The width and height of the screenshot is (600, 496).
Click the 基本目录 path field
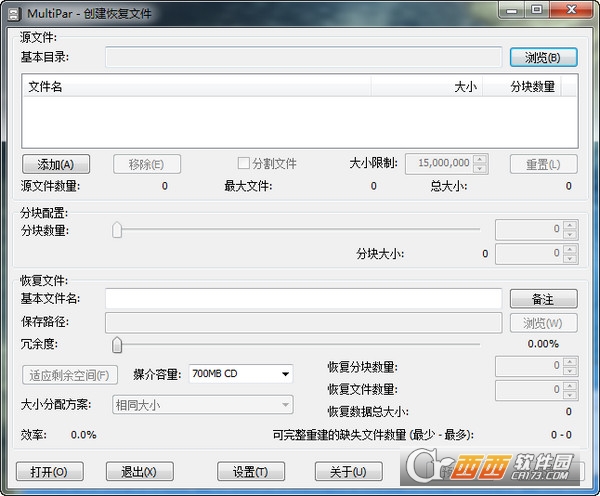point(303,57)
